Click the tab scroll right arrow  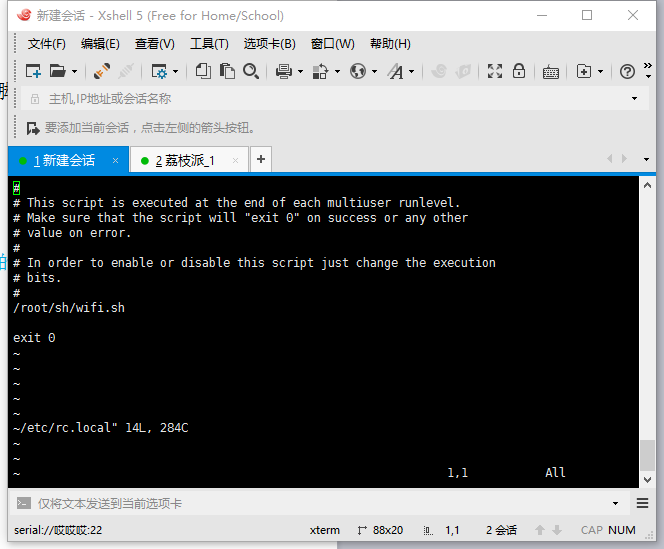624,158
